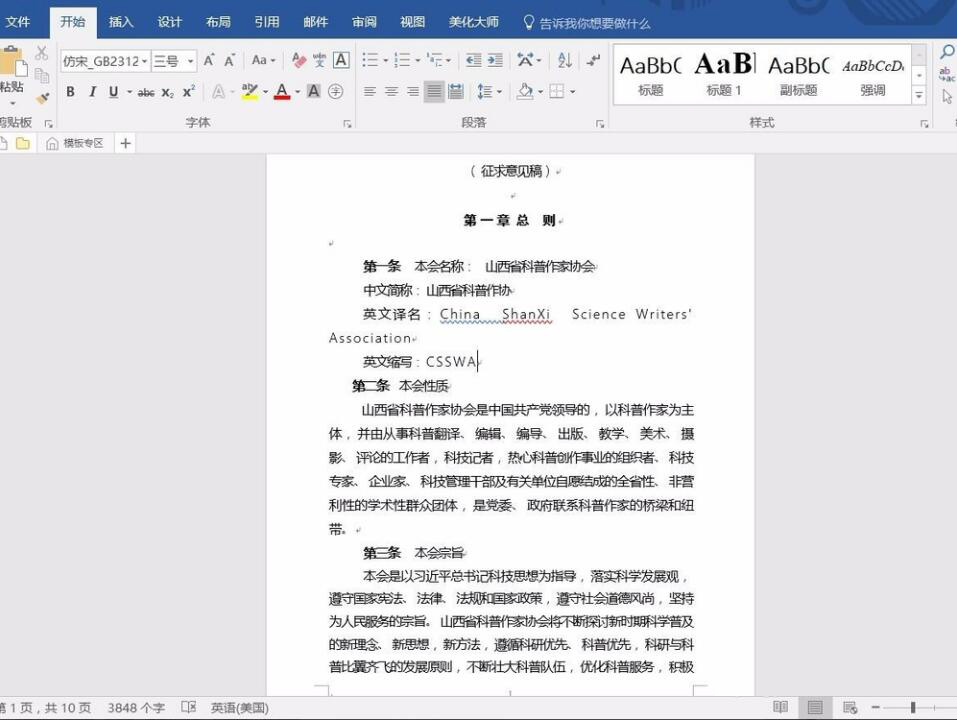The image size is (957, 720).
Task: Open the borders dropdown arrow
Action: pos(572,92)
